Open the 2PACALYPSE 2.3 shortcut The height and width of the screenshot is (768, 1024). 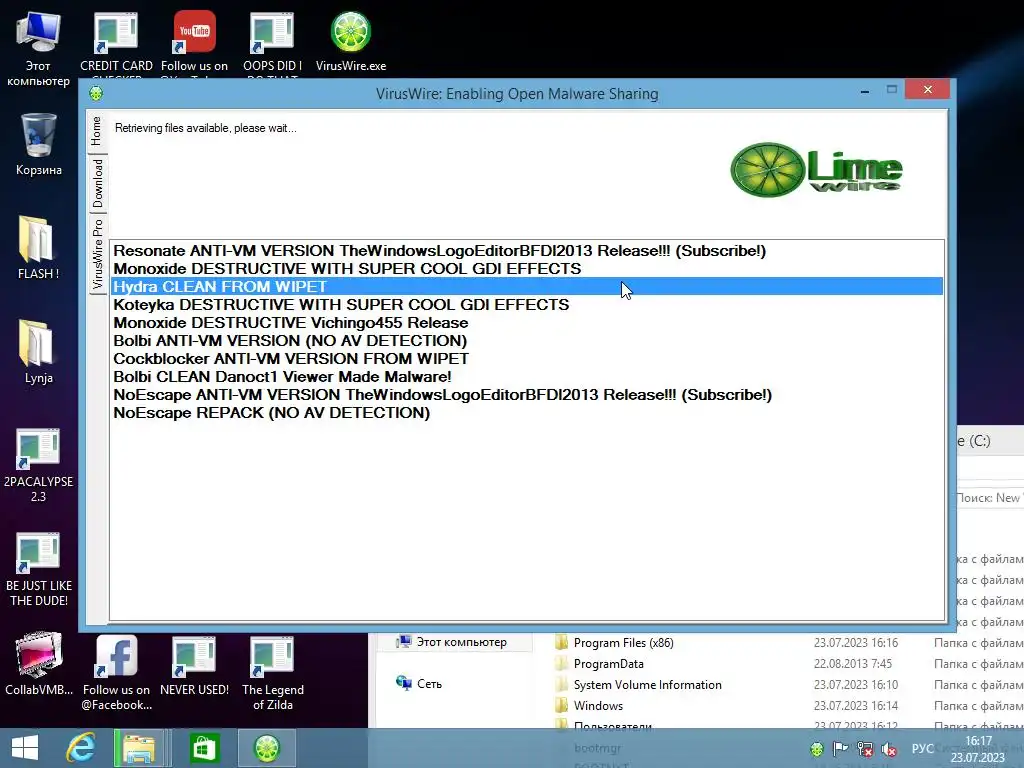coord(39,465)
